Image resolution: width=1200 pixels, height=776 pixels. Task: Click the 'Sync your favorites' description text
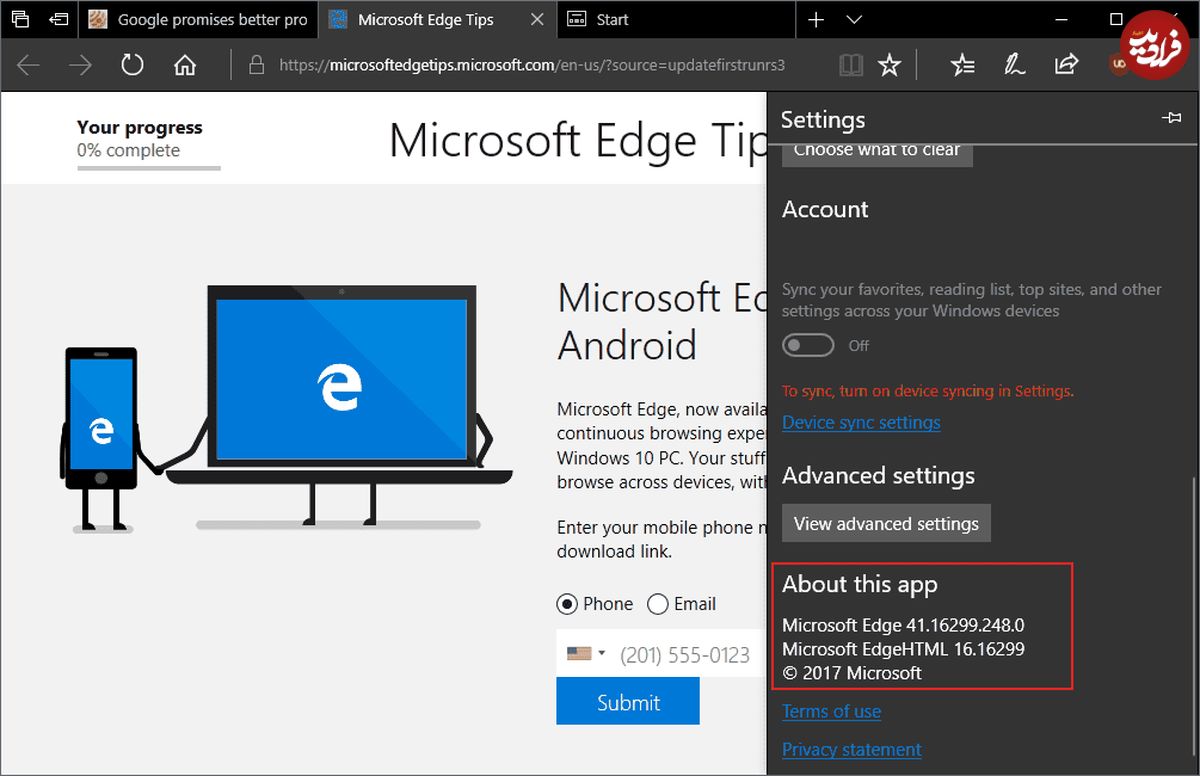pyautogui.click(x=972, y=300)
